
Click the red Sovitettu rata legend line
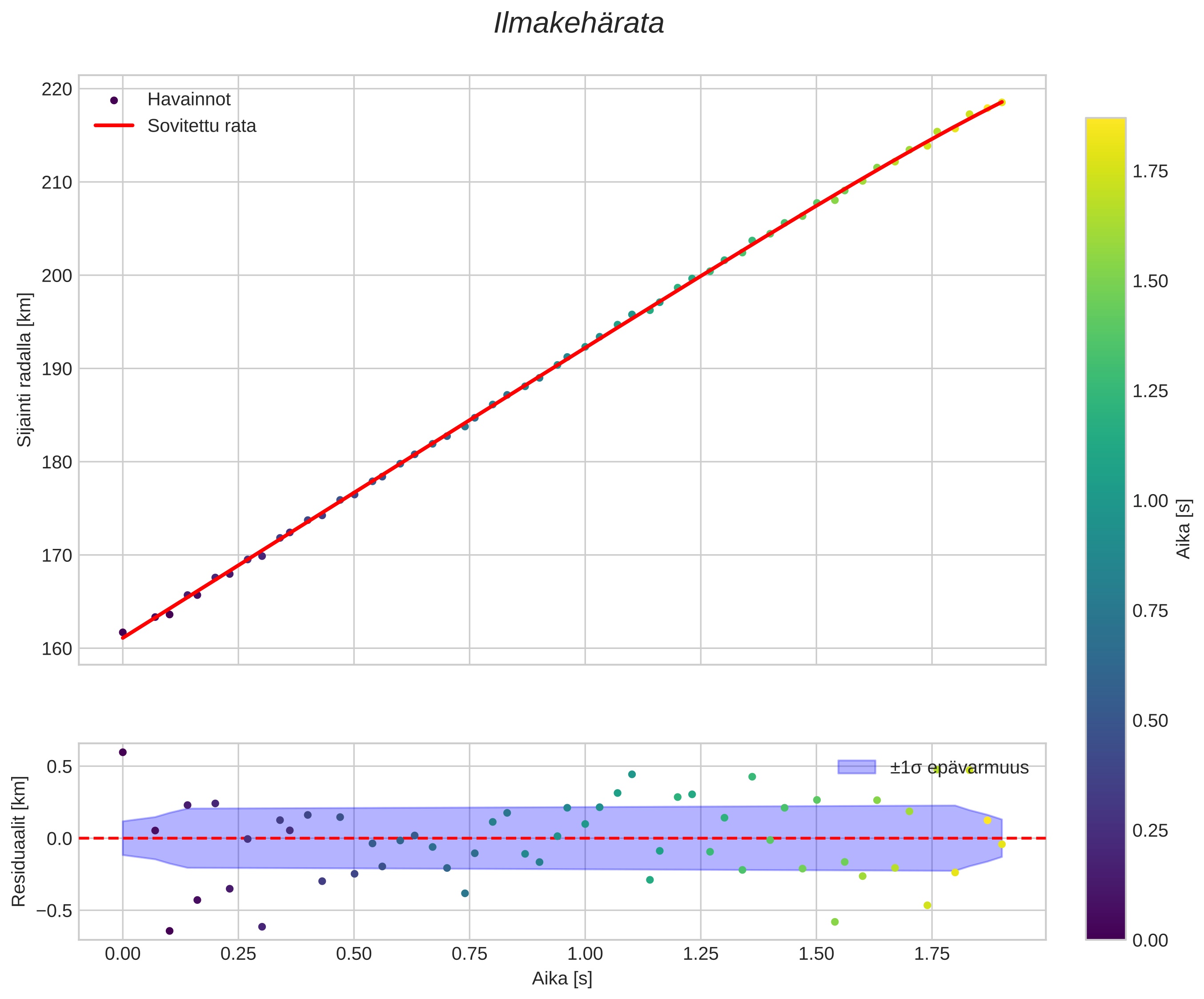(113, 125)
